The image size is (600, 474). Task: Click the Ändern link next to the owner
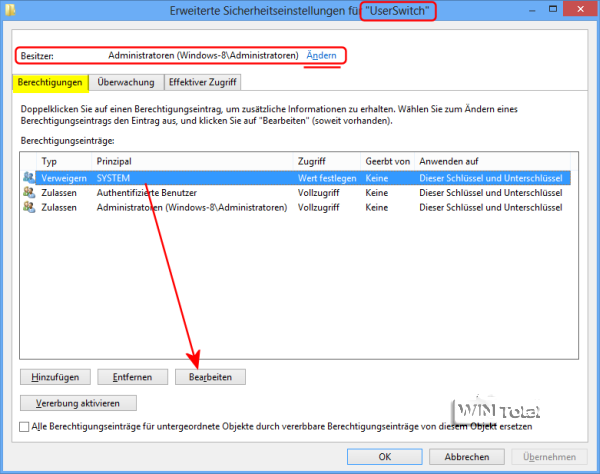(x=321, y=55)
